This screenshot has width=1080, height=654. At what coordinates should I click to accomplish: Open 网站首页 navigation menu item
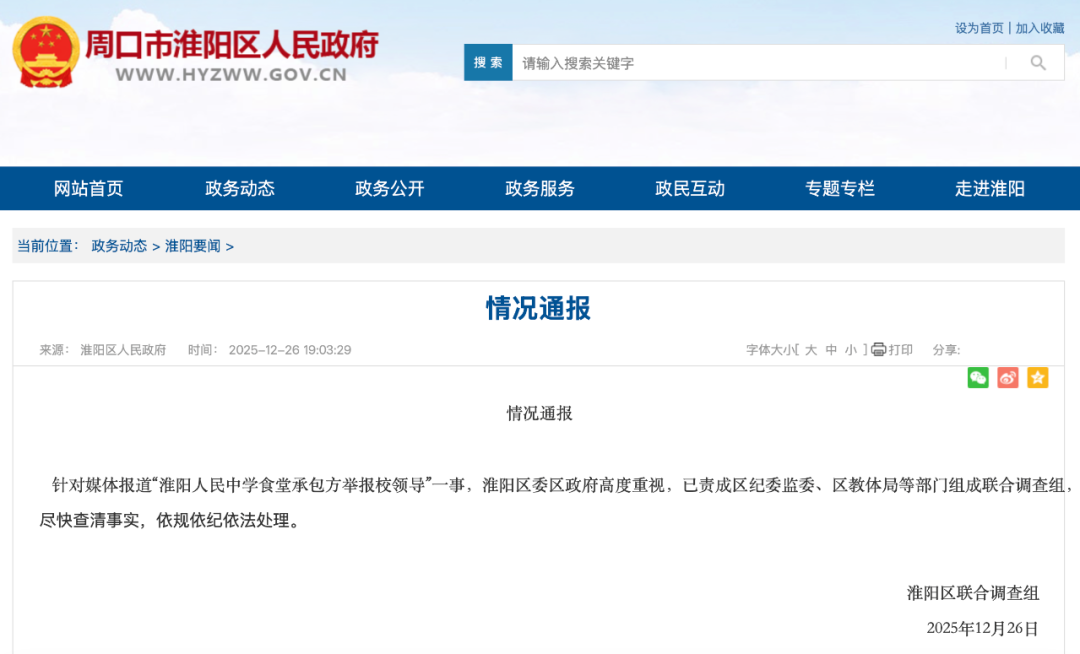(x=88, y=189)
